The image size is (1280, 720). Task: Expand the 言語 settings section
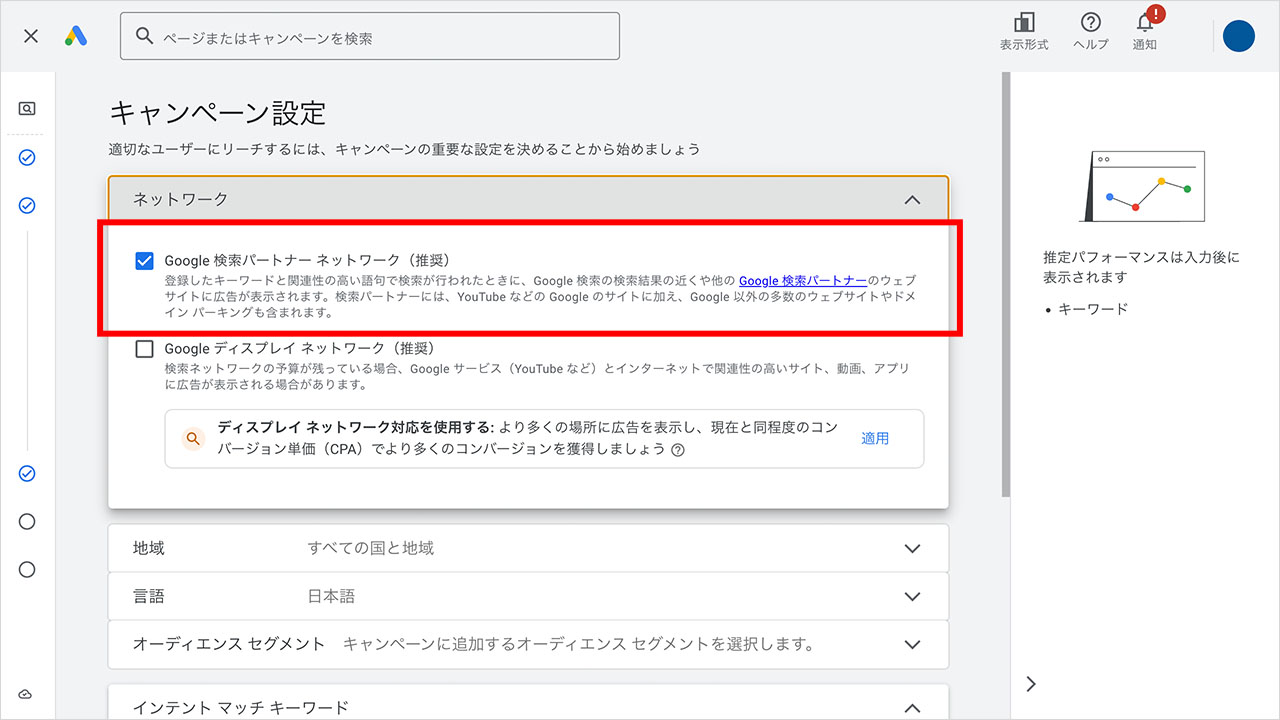(x=911, y=596)
